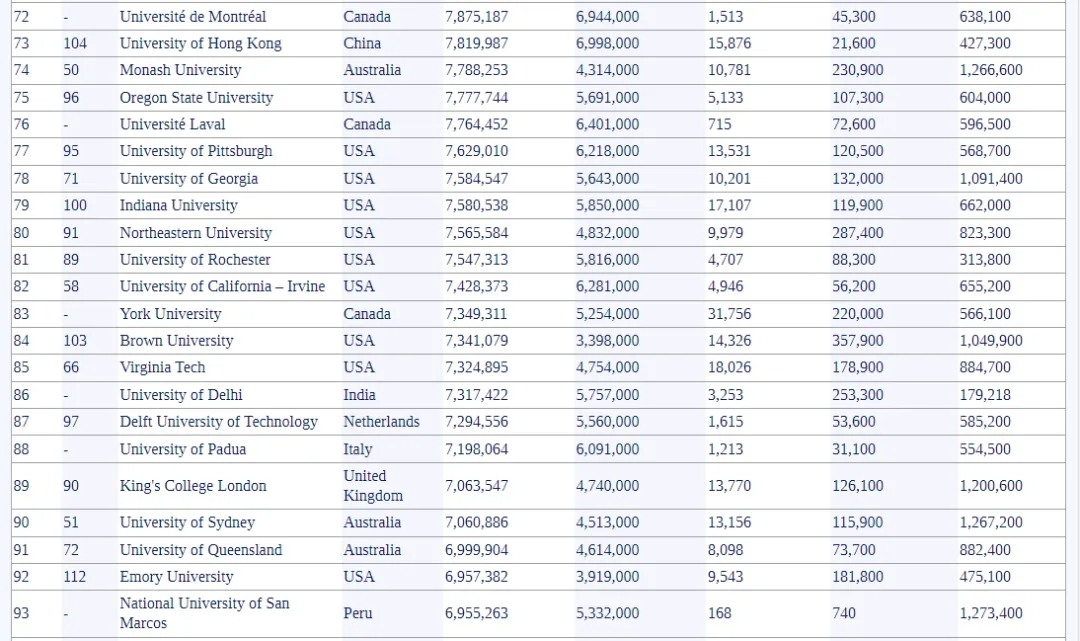The height and width of the screenshot is (641, 1080).
Task: Click the University of Padua name
Action: 182,449
